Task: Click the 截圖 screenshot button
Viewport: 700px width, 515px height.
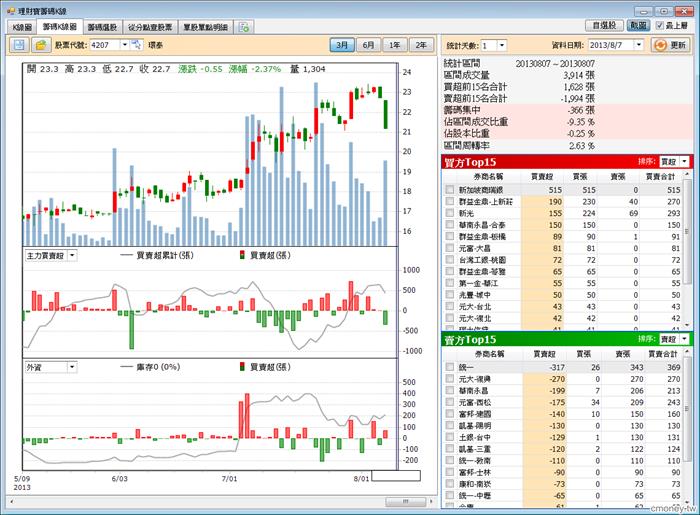Action: (x=638, y=25)
